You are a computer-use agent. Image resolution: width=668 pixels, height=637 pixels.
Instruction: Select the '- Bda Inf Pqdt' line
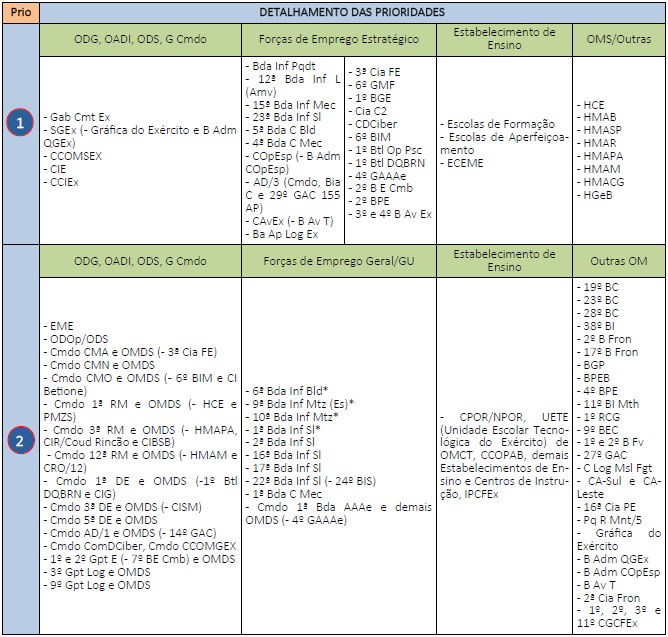[280, 66]
